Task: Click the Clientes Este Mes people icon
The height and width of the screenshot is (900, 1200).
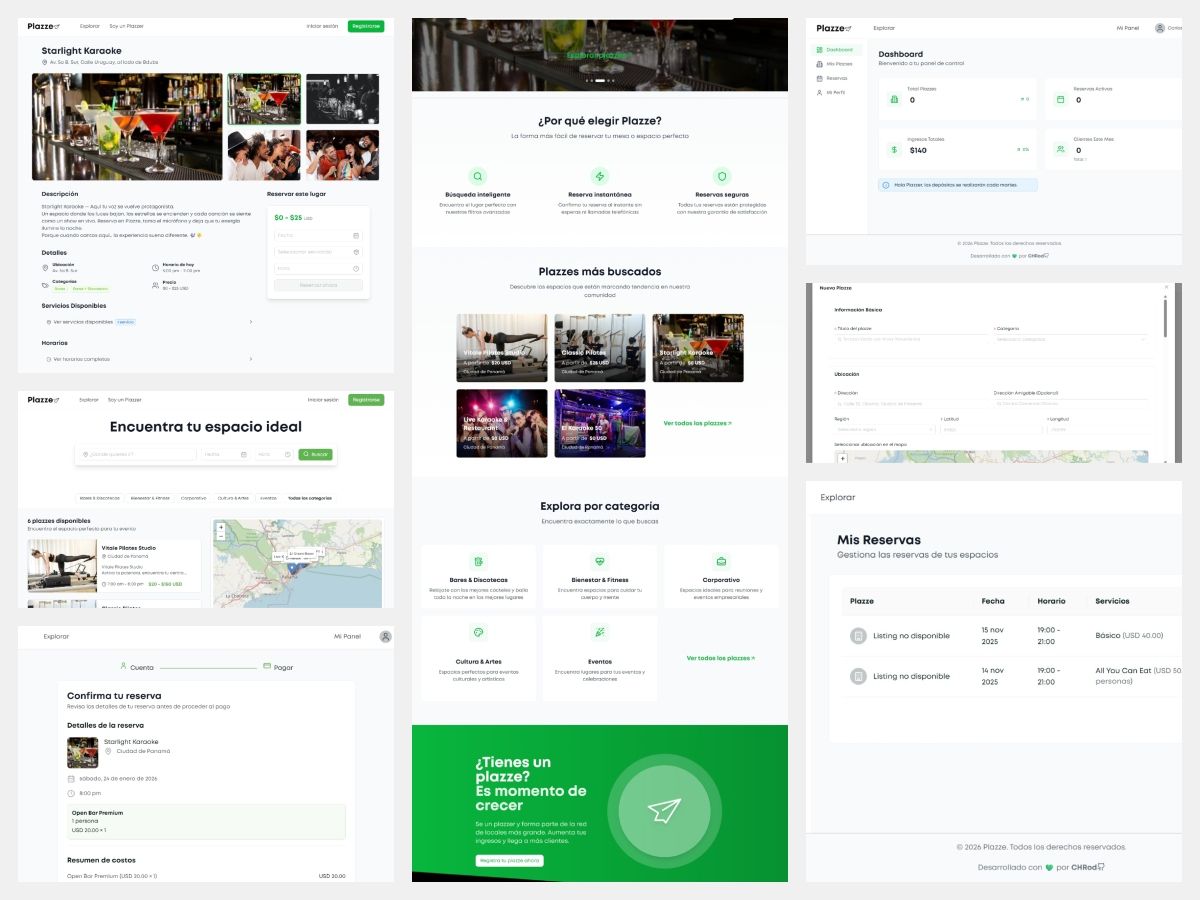Action: [1061, 150]
